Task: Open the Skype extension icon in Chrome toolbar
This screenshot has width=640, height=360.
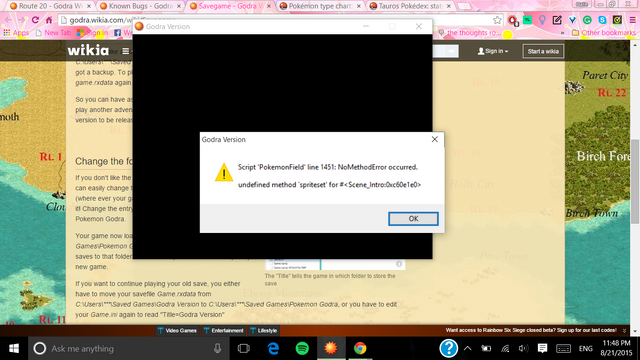Action: point(602,20)
